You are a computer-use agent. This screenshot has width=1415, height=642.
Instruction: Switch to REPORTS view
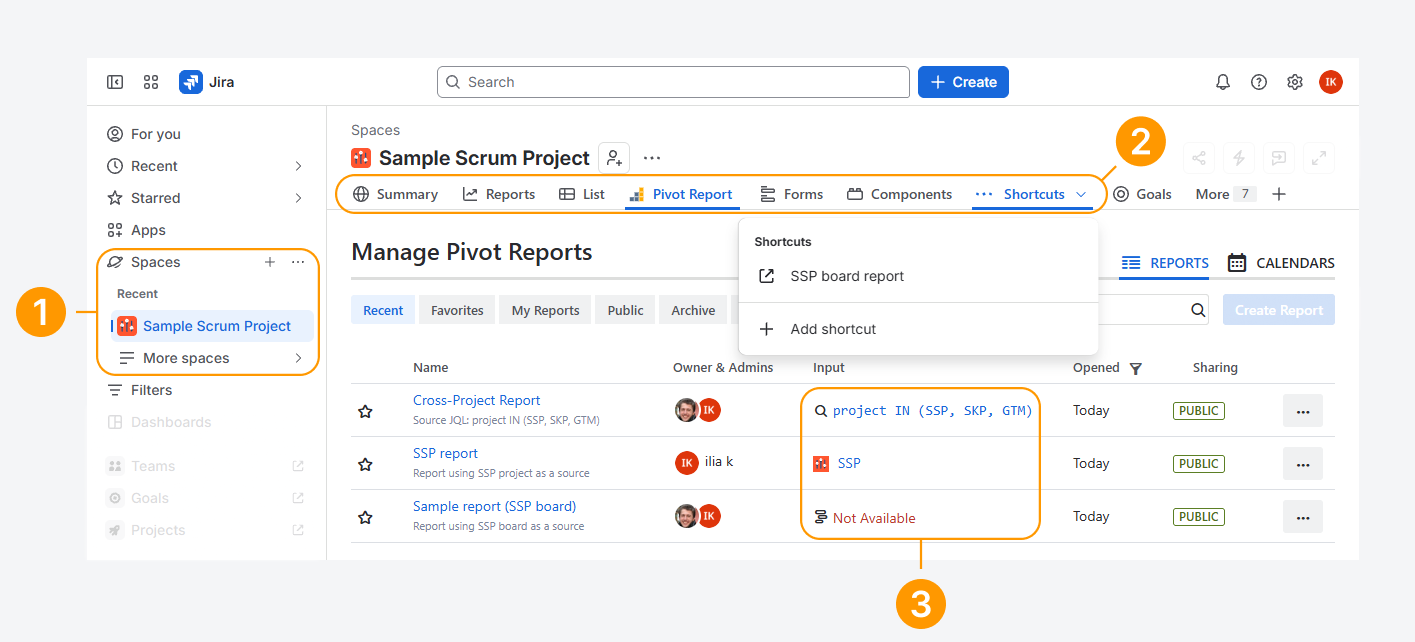tap(1165, 263)
